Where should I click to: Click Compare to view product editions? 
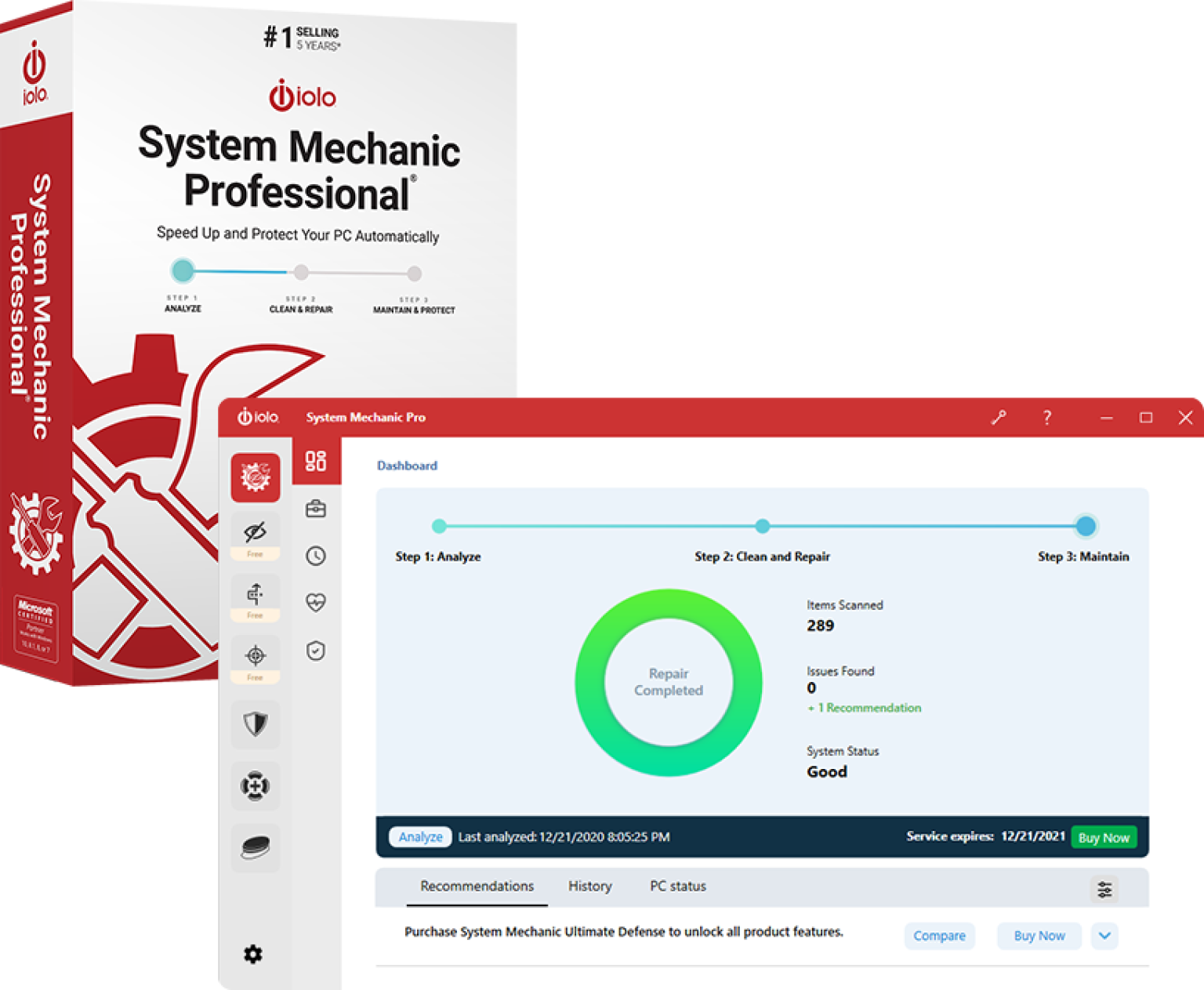pos(940,936)
